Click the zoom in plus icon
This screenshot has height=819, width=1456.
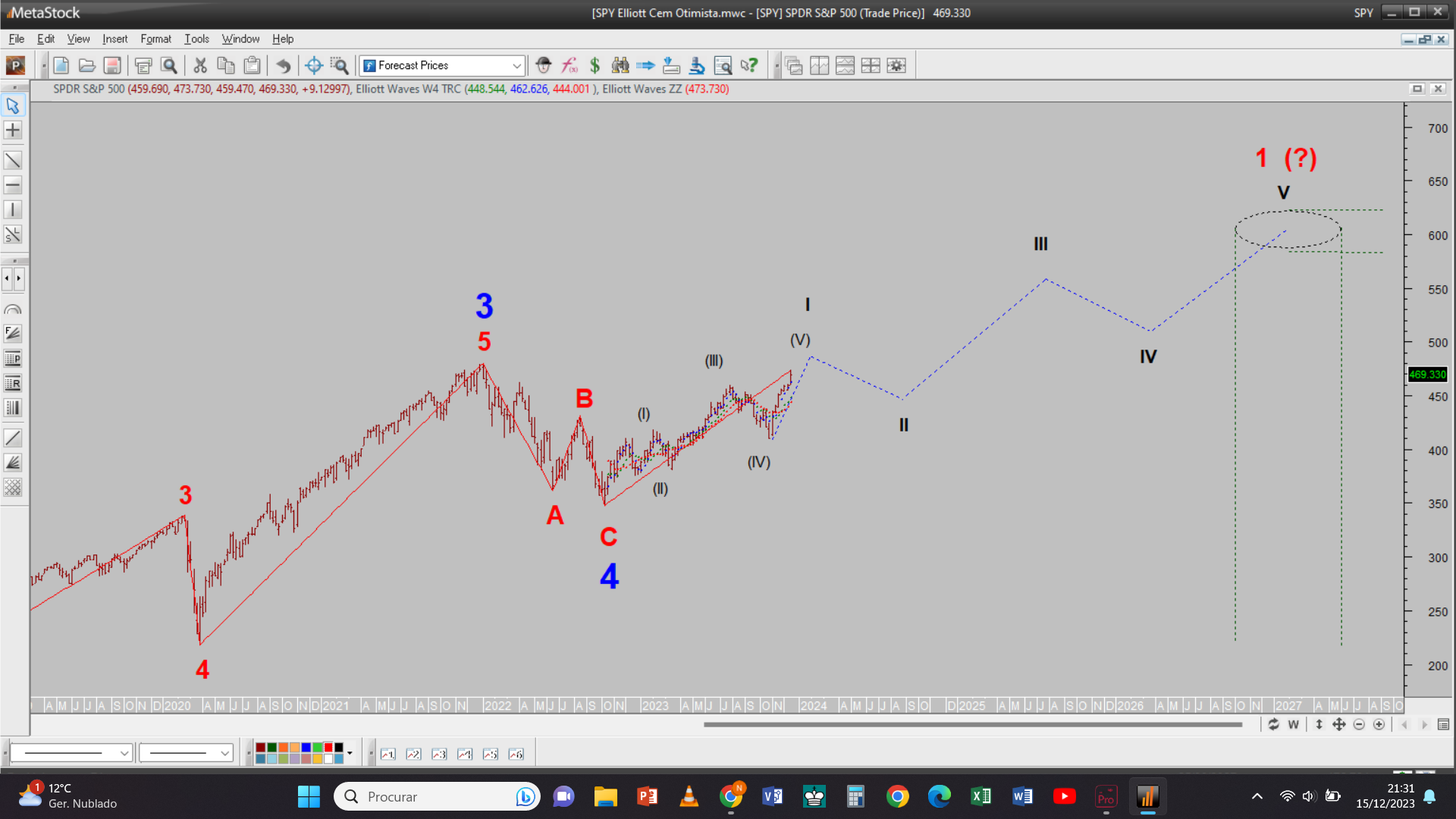click(1379, 725)
